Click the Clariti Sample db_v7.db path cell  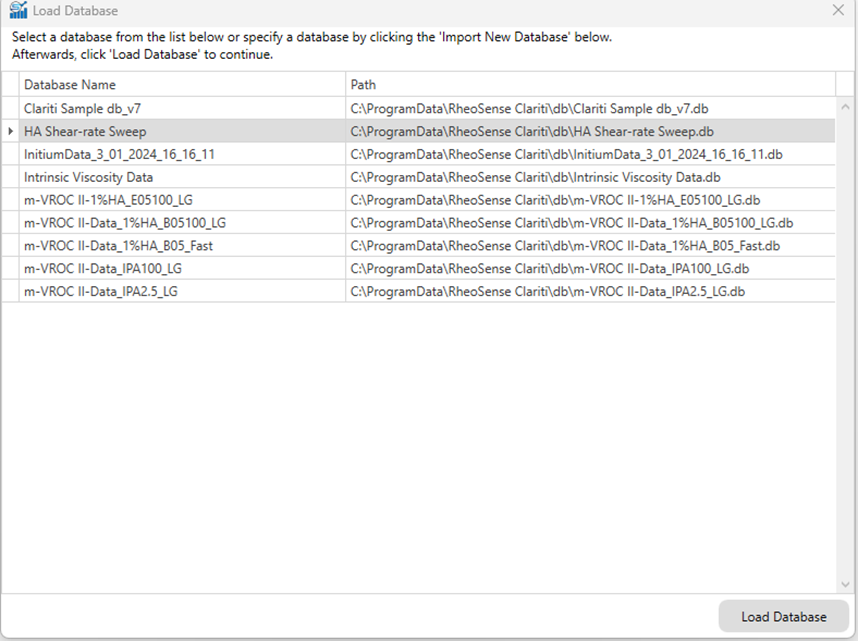[590, 108]
